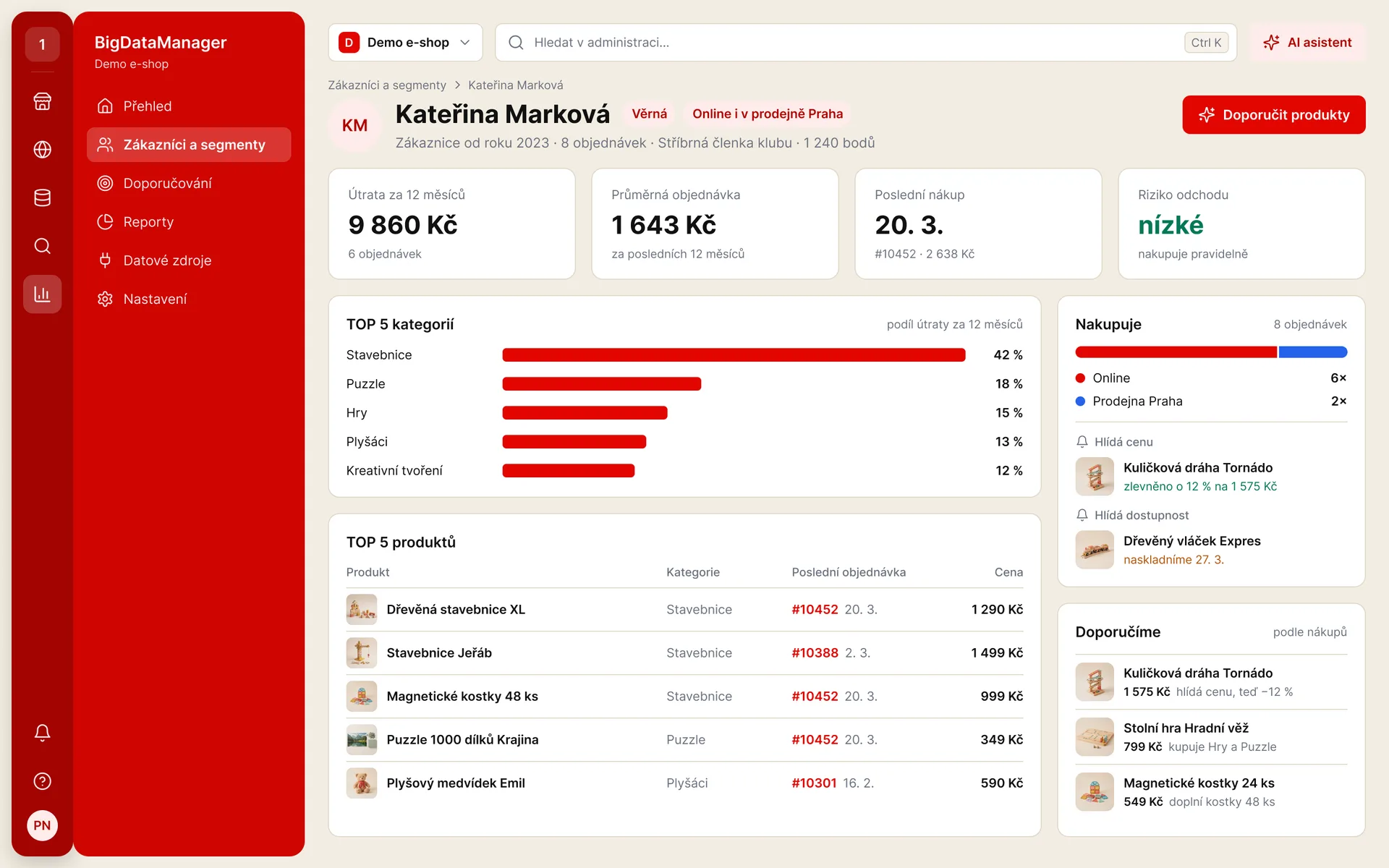
Task: Click the red Online legend dot
Action: 1080,378
